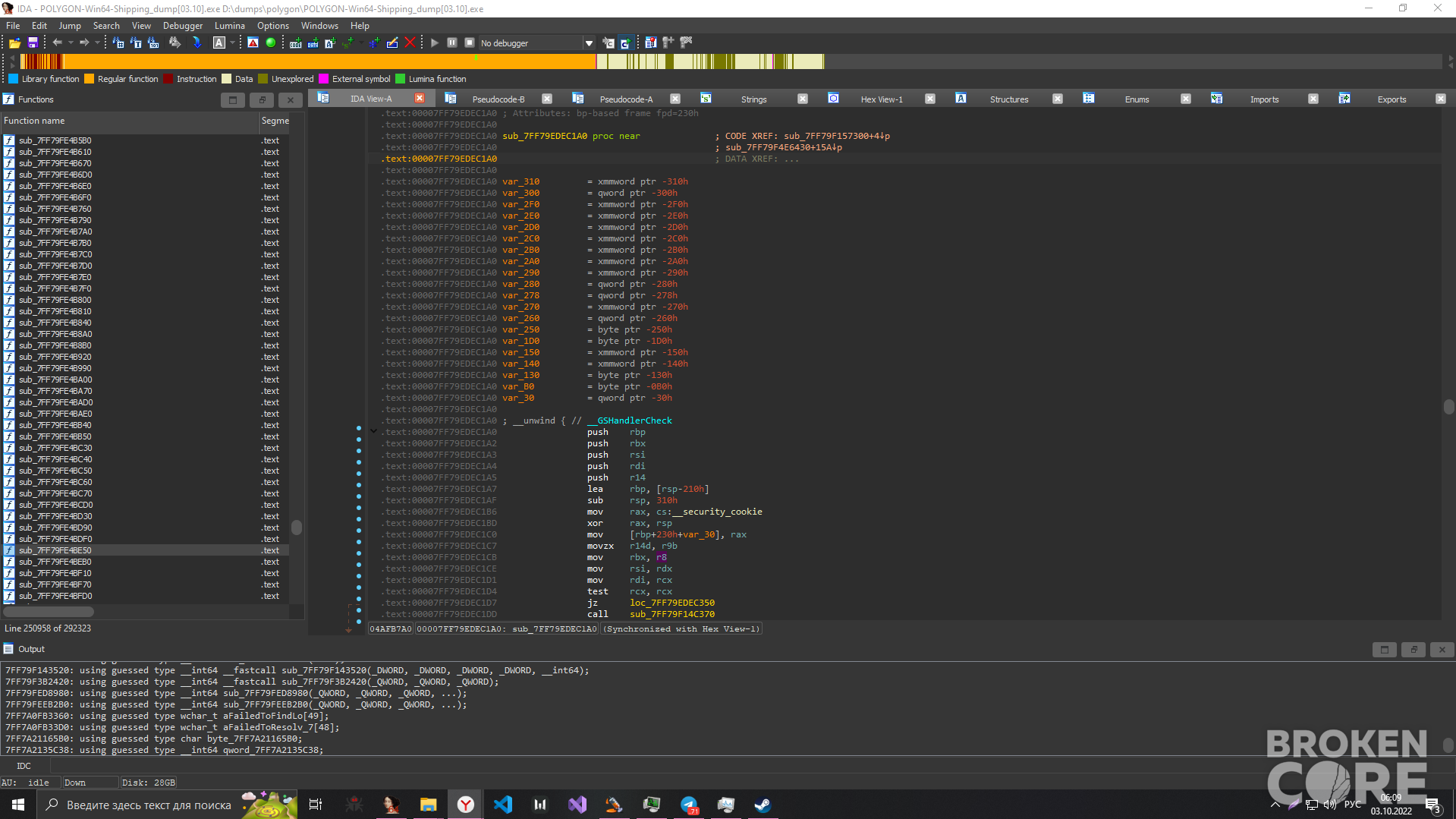1456x819 pixels.
Task: Save the database with the floppy disk icon
Action: click(33, 43)
